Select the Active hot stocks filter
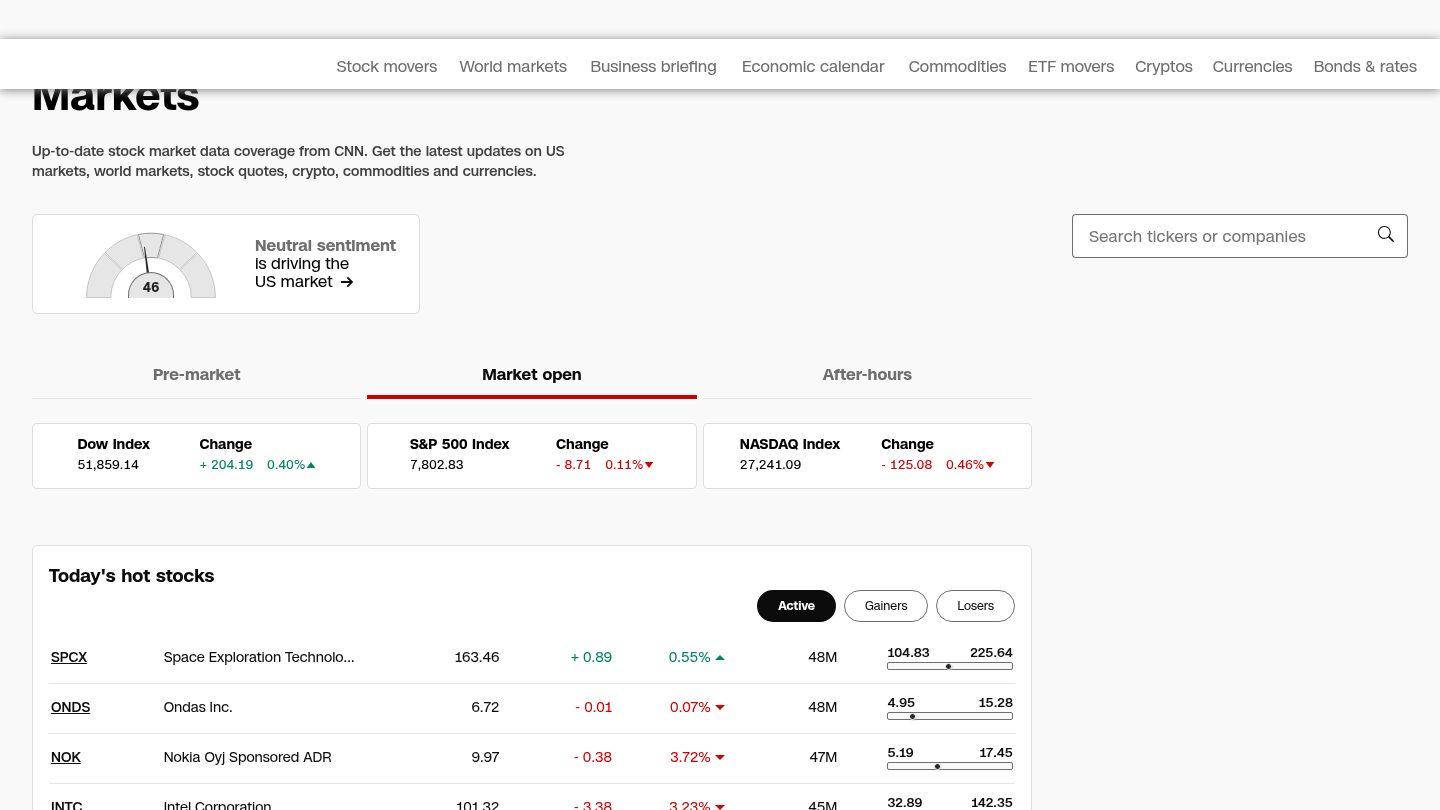The image size is (1440, 810). [796, 606]
